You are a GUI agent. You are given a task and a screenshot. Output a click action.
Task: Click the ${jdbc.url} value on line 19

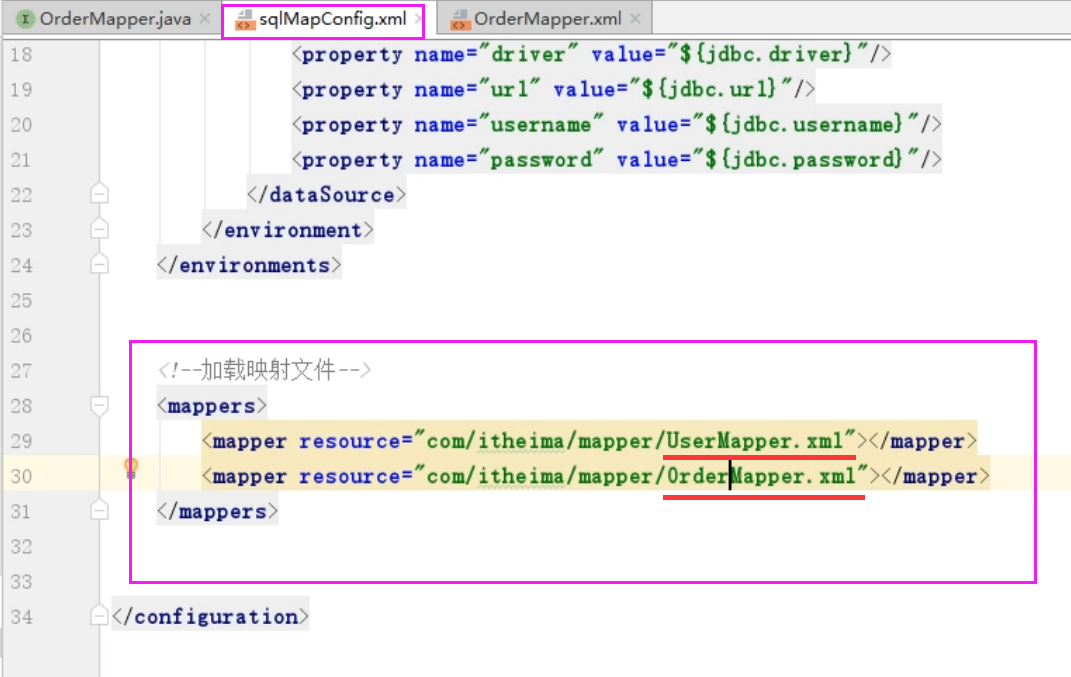710,89
